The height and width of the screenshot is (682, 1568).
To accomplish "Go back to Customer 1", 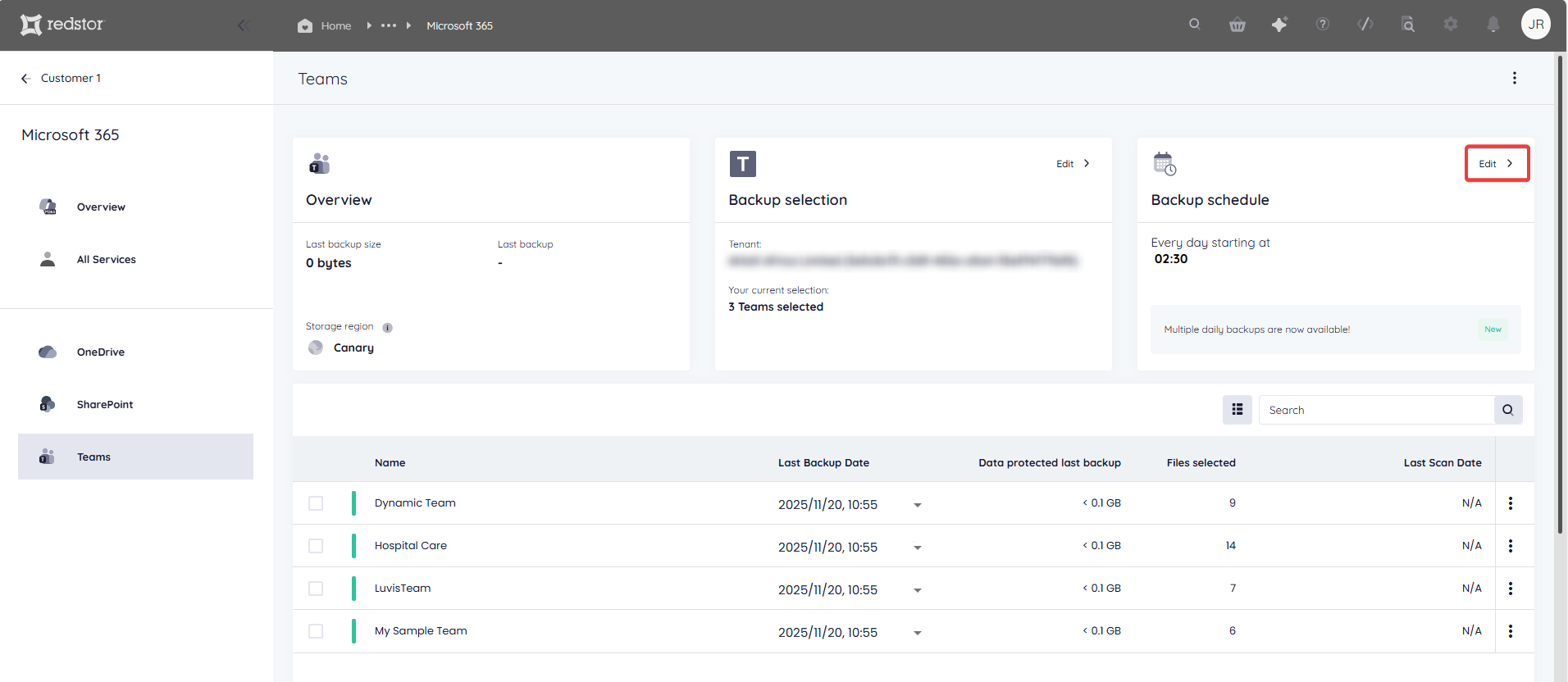I will [61, 78].
